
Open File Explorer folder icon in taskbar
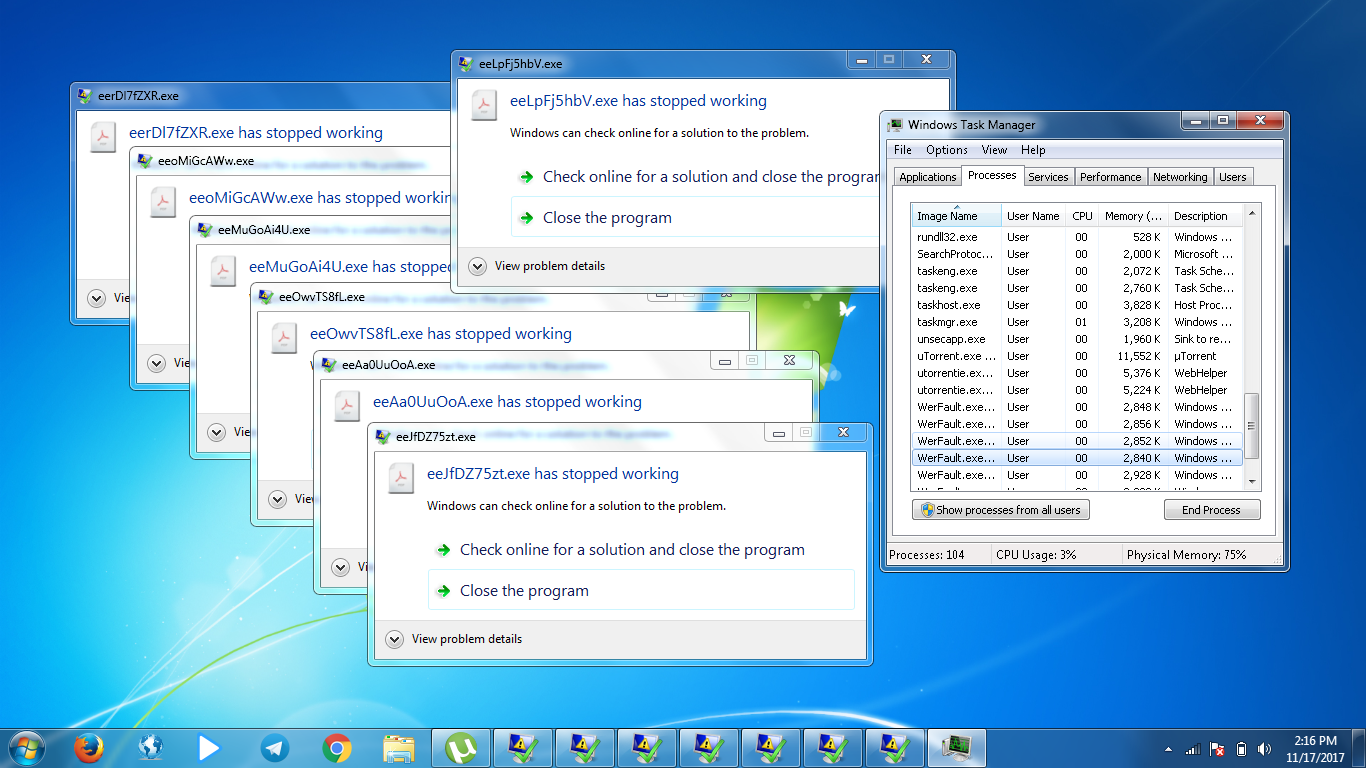[x=399, y=748]
